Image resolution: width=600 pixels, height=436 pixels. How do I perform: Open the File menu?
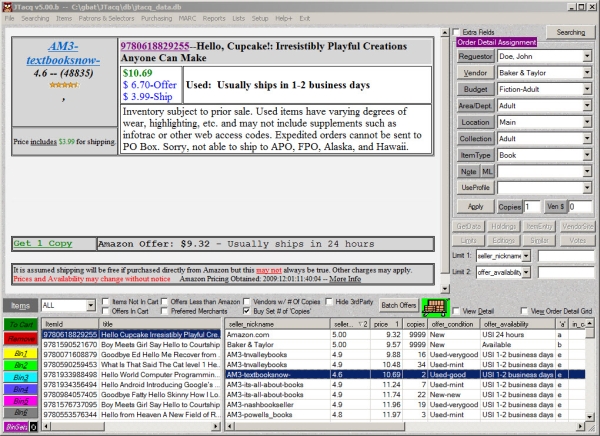tap(10, 18)
